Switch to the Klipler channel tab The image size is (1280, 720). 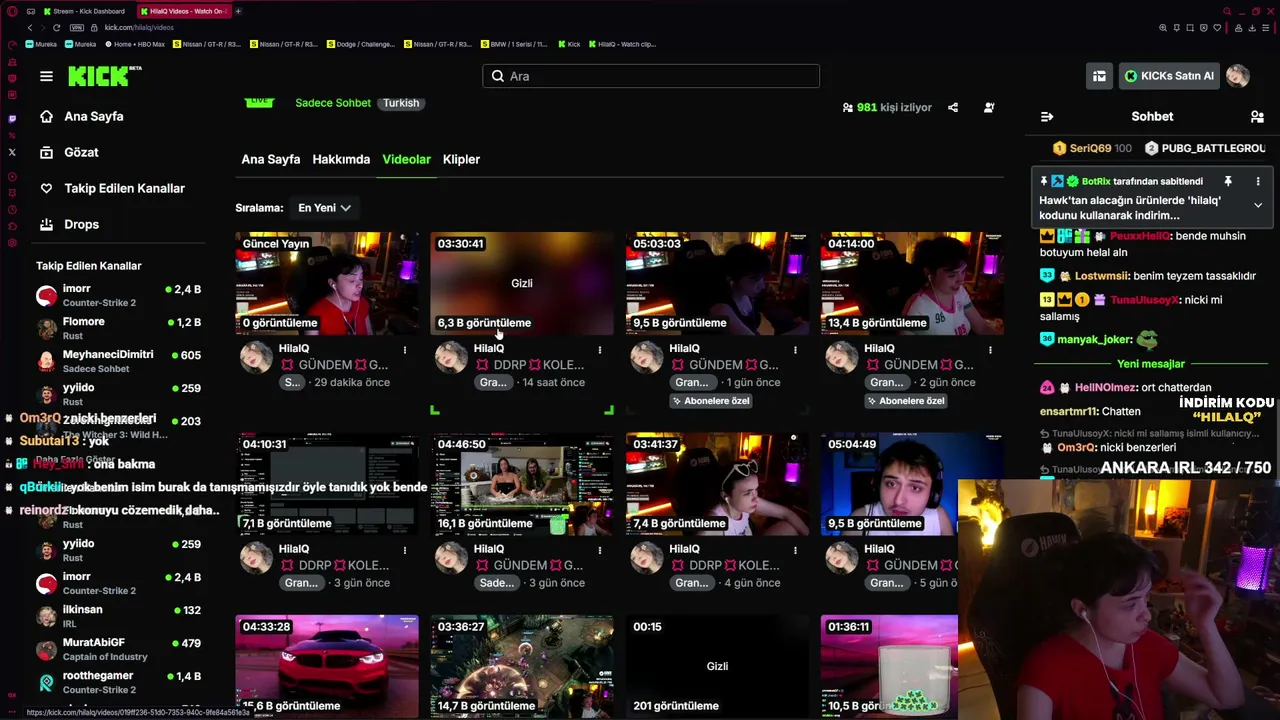point(461,159)
